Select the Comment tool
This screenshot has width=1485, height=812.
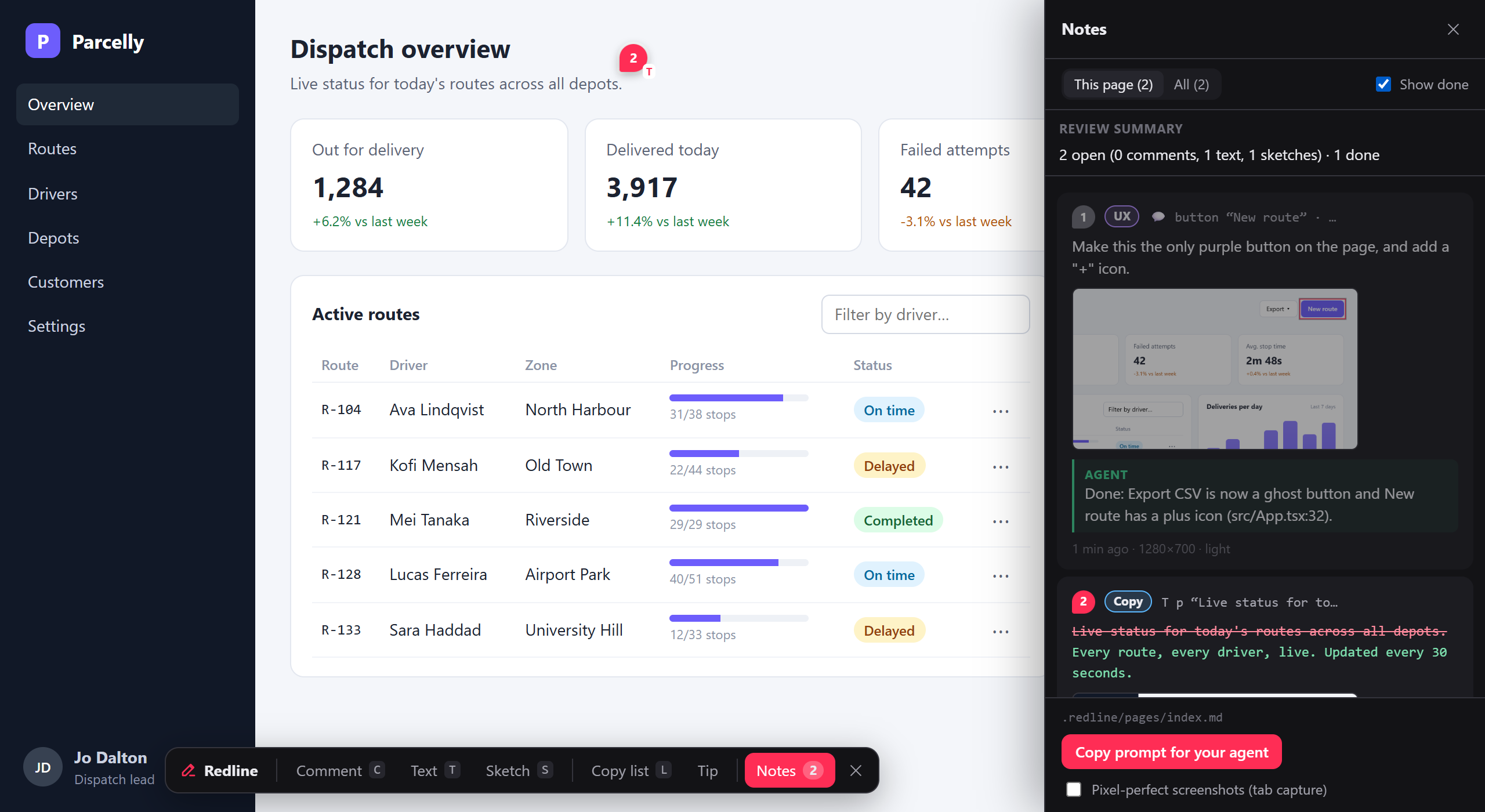[x=340, y=770]
